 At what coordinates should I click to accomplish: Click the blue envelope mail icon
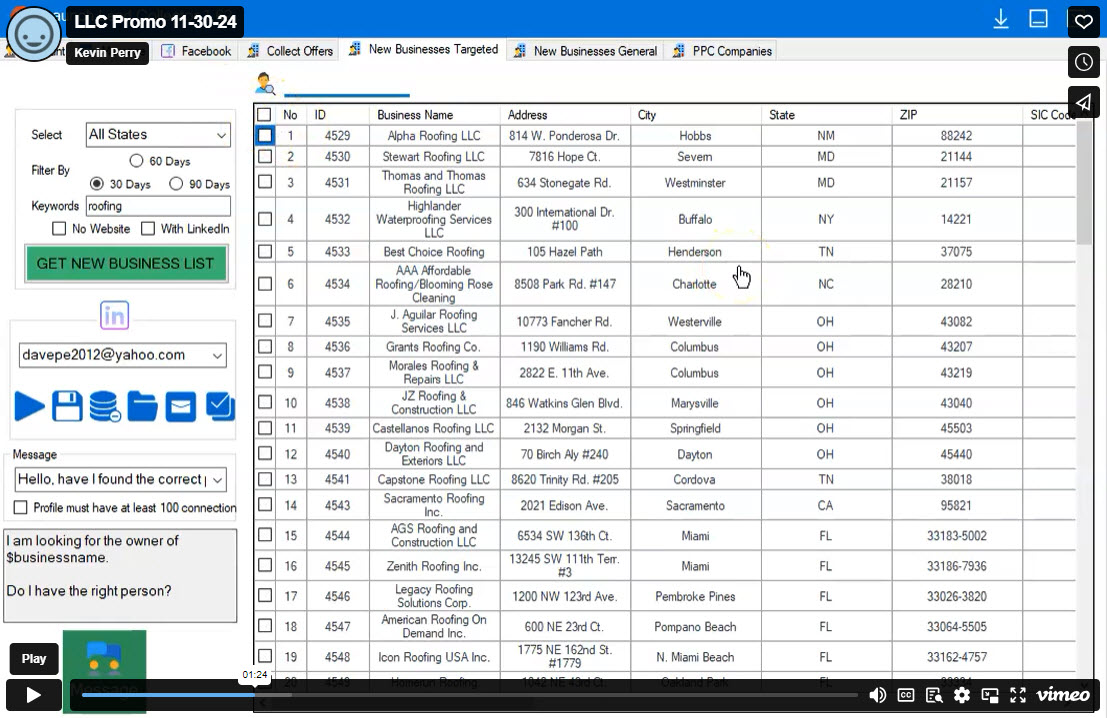point(181,406)
